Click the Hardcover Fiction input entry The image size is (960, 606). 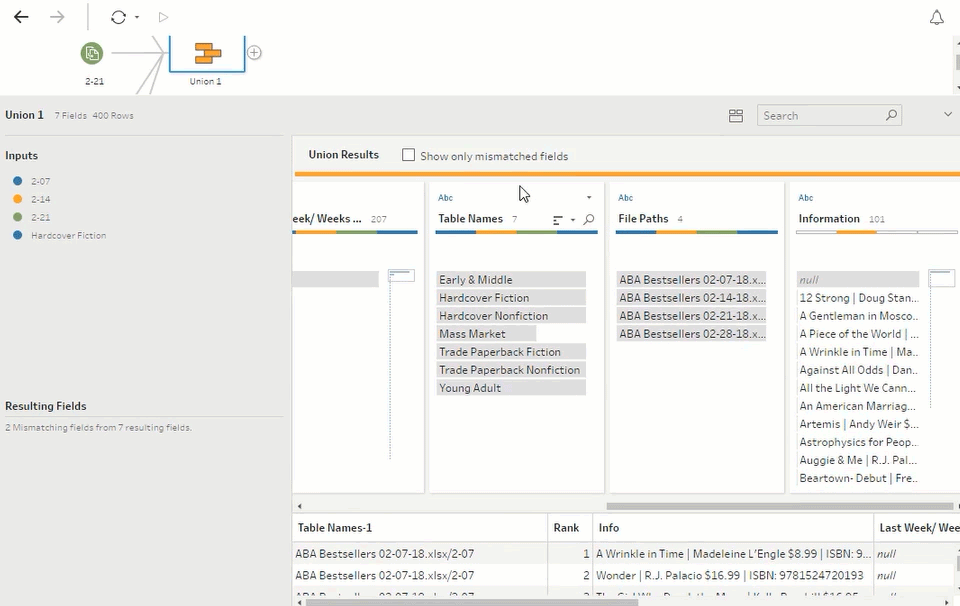(x=68, y=235)
